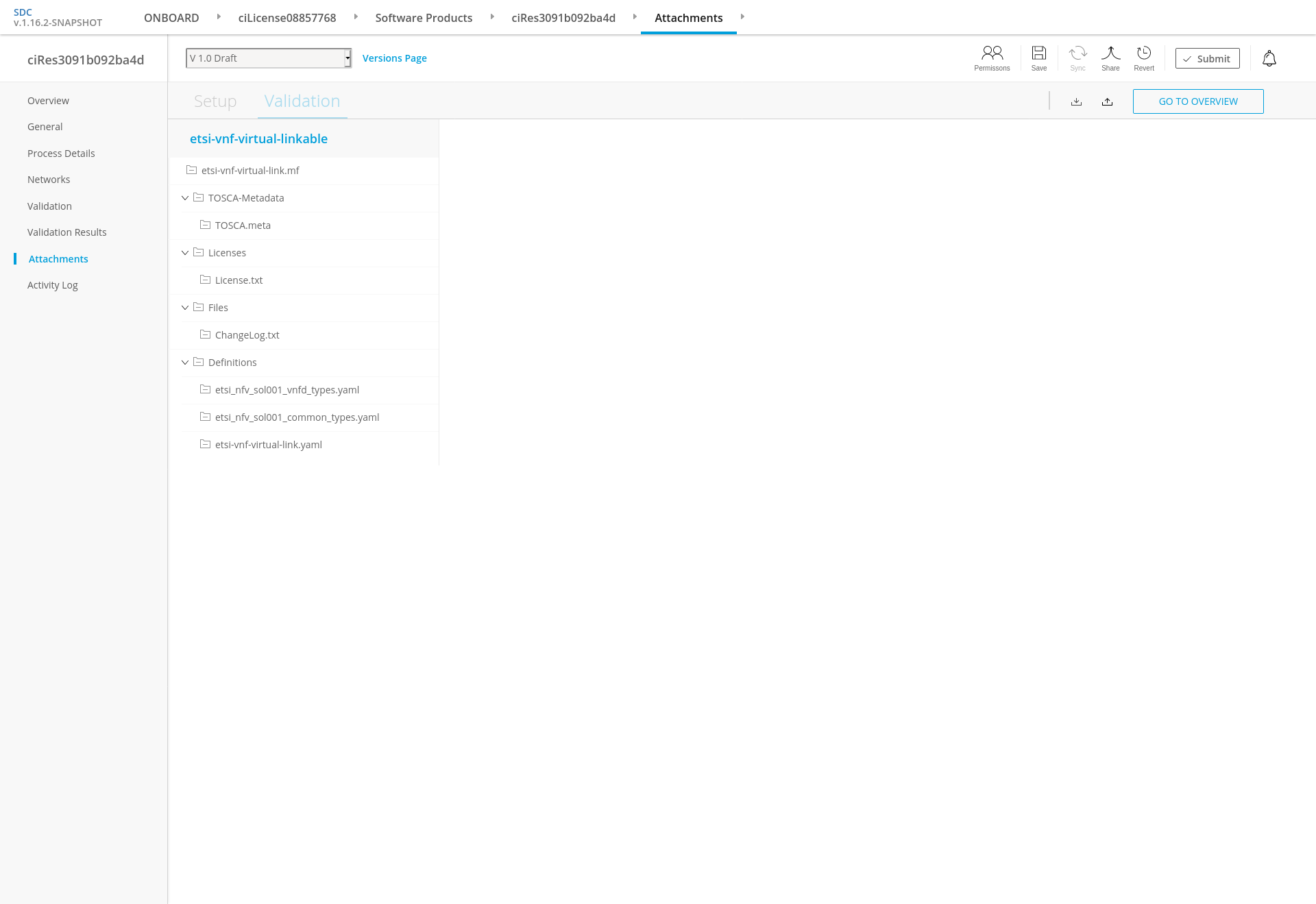Select etsi-vnf-virtual-link.yaml file
1316x904 pixels.
268,445
